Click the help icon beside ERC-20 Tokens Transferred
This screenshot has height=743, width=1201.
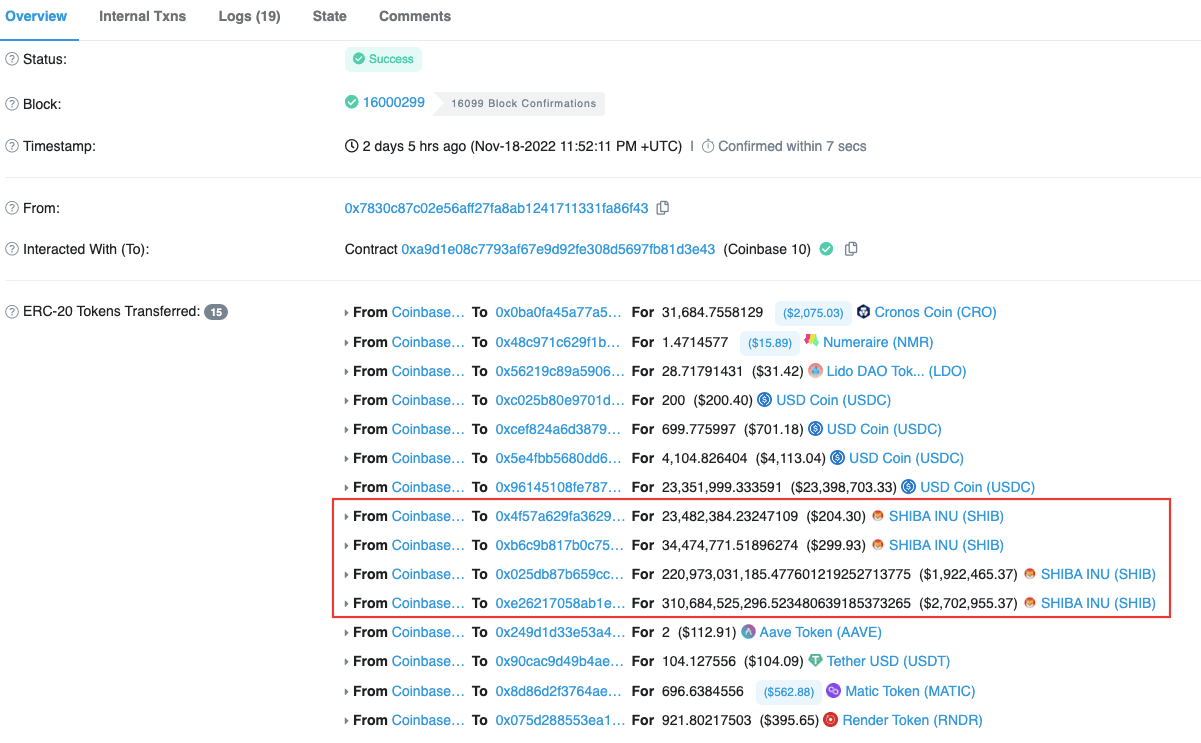12,311
